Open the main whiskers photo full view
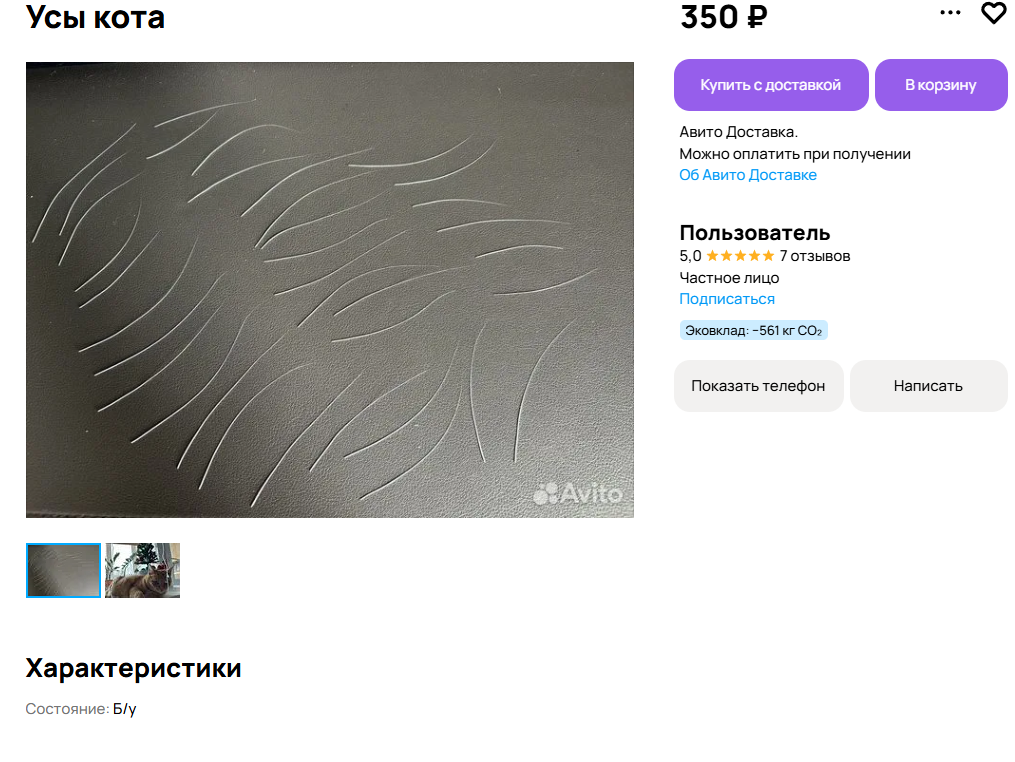Viewport: 1015px width, 762px height. [x=329, y=289]
